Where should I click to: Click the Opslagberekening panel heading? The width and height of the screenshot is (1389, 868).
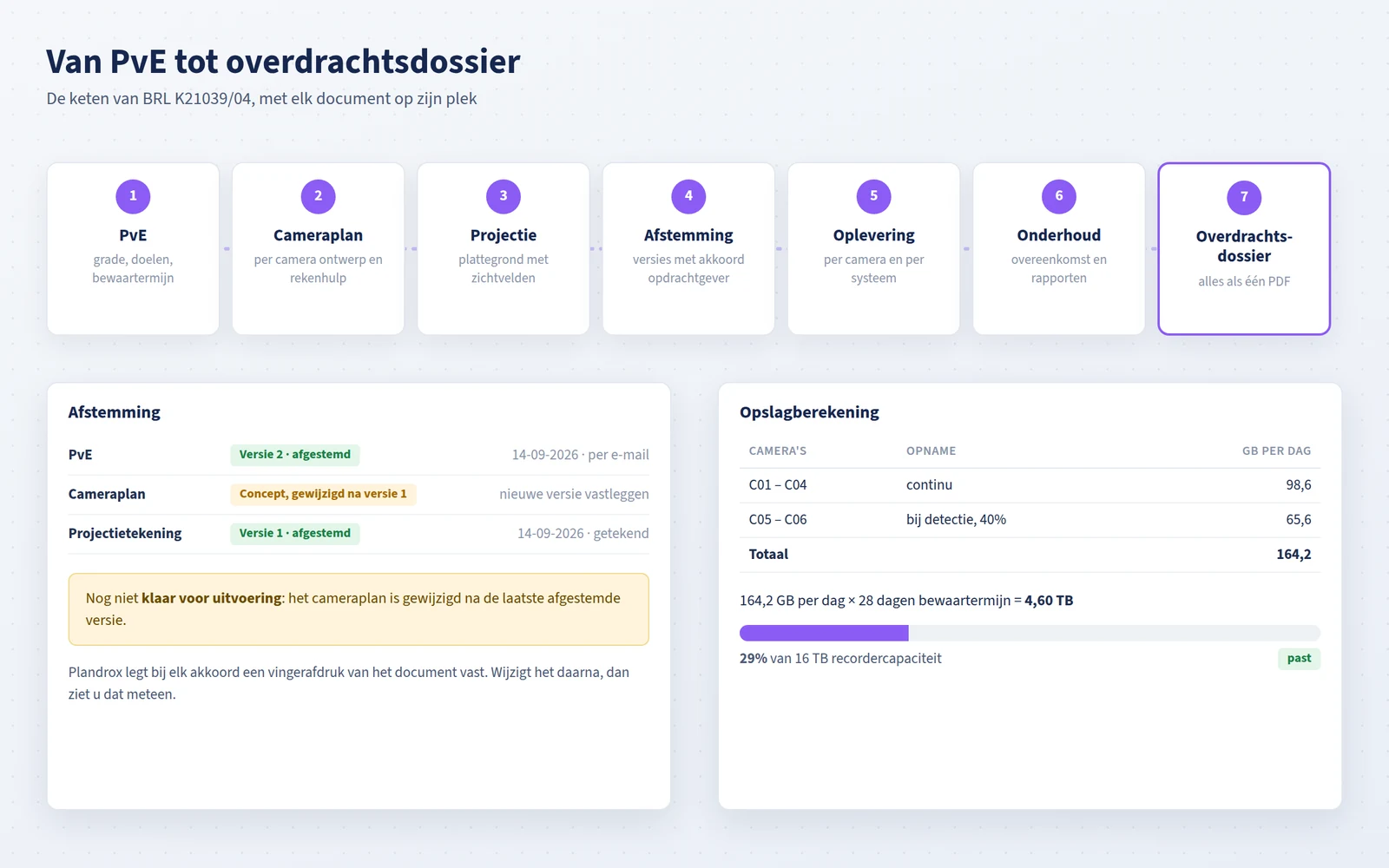pyautogui.click(x=809, y=412)
